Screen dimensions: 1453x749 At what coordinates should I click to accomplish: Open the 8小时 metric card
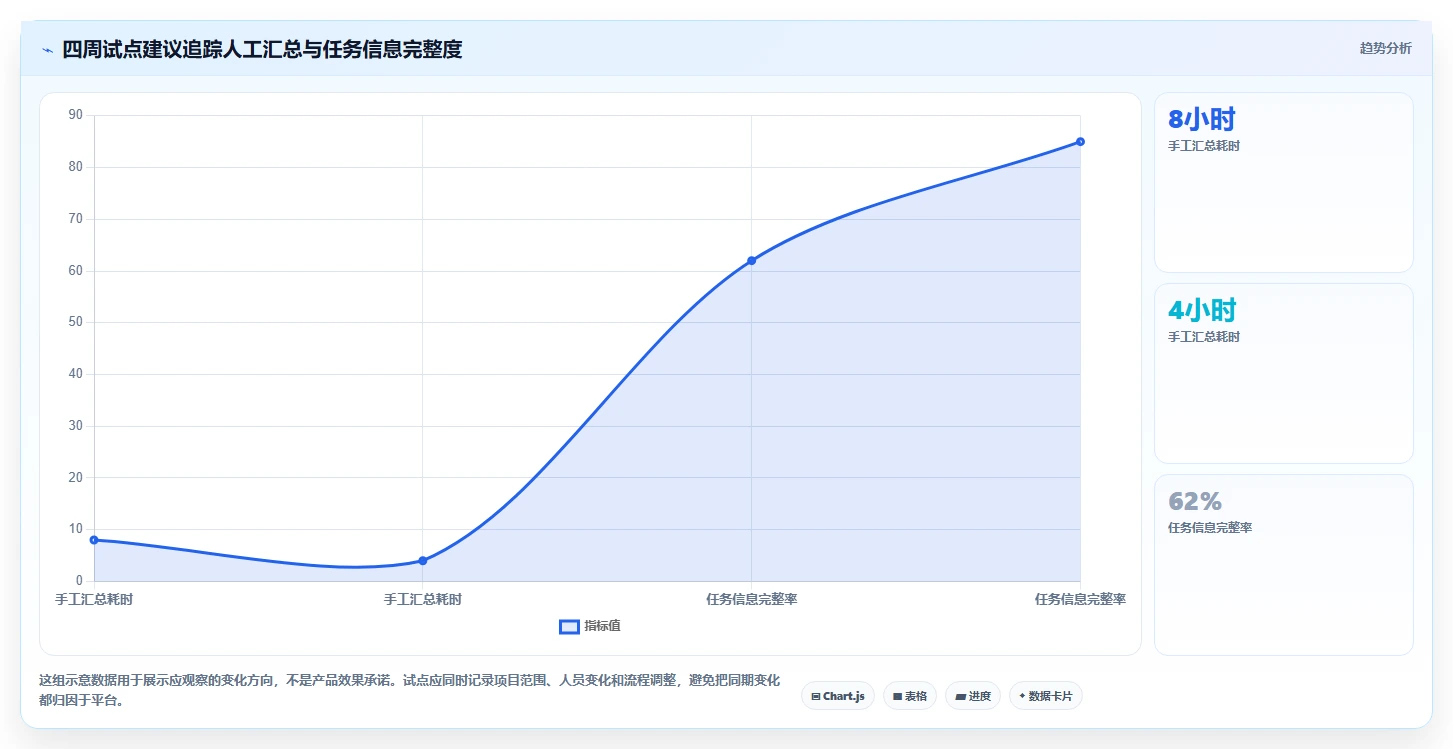coord(1284,183)
